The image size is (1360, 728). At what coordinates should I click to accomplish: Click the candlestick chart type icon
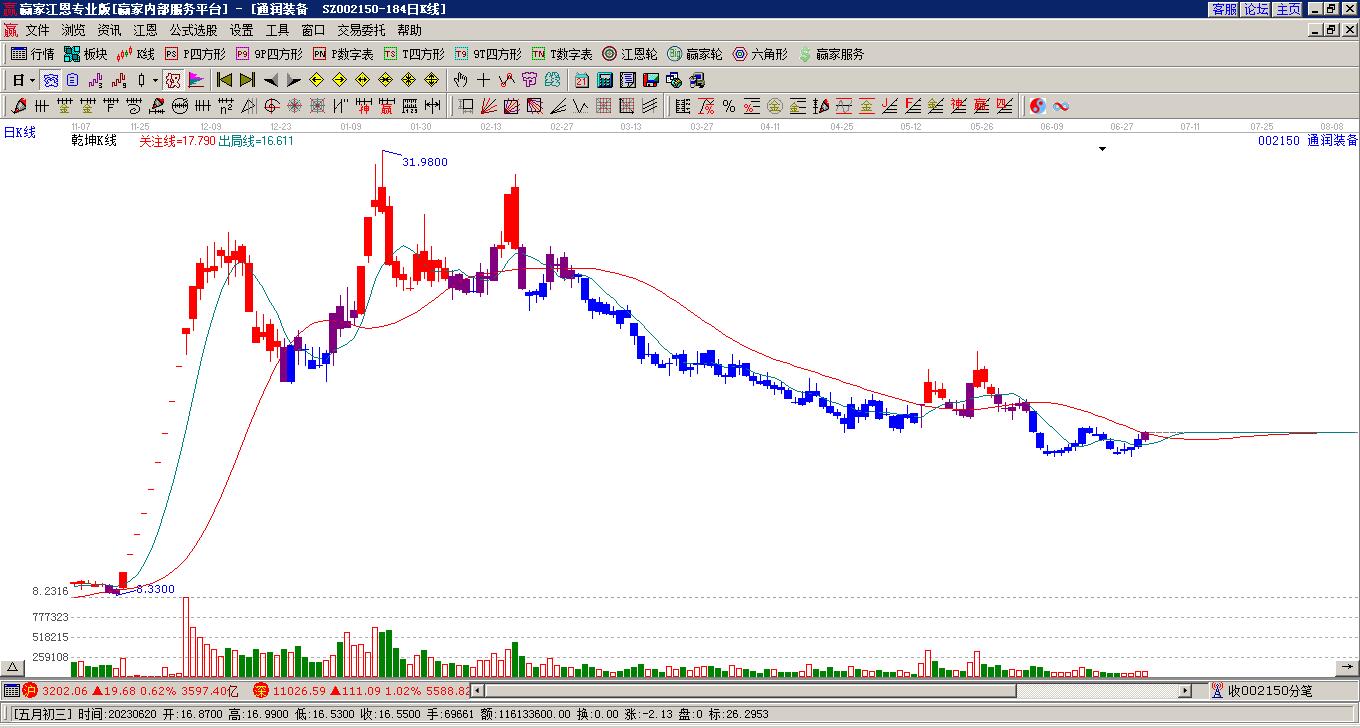click(142, 80)
